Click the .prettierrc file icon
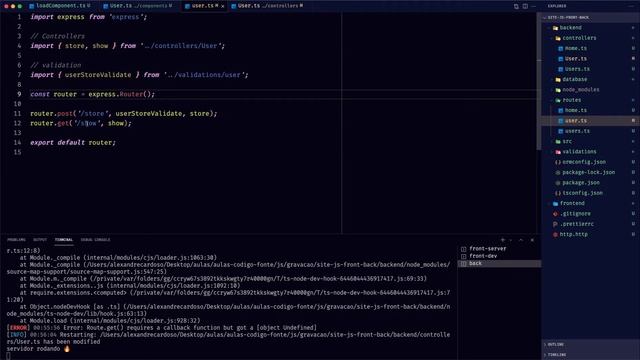The image size is (640, 360). point(555,224)
